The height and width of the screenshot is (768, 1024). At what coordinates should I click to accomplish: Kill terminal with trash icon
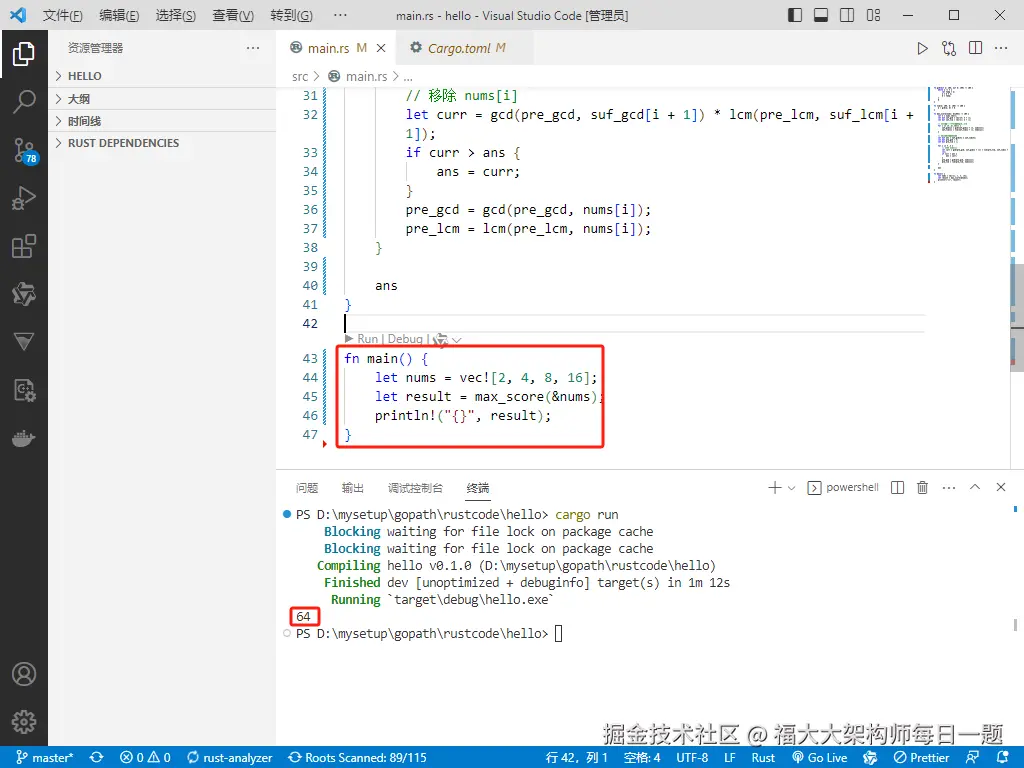(922, 487)
